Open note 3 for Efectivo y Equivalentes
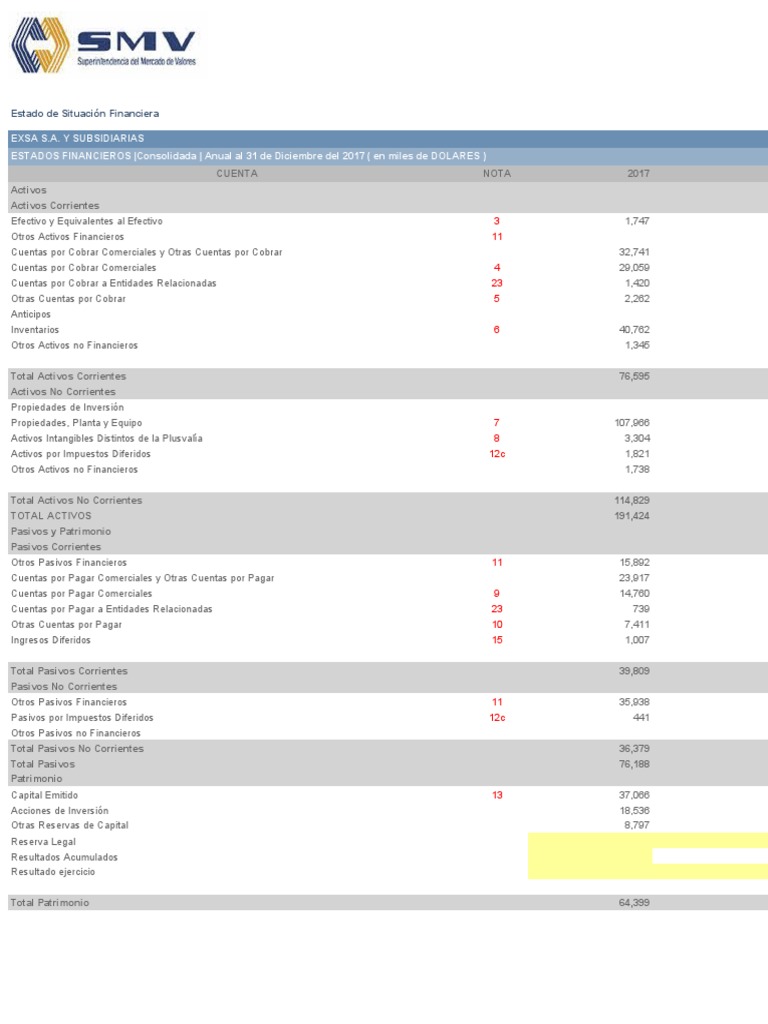 click(x=496, y=221)
